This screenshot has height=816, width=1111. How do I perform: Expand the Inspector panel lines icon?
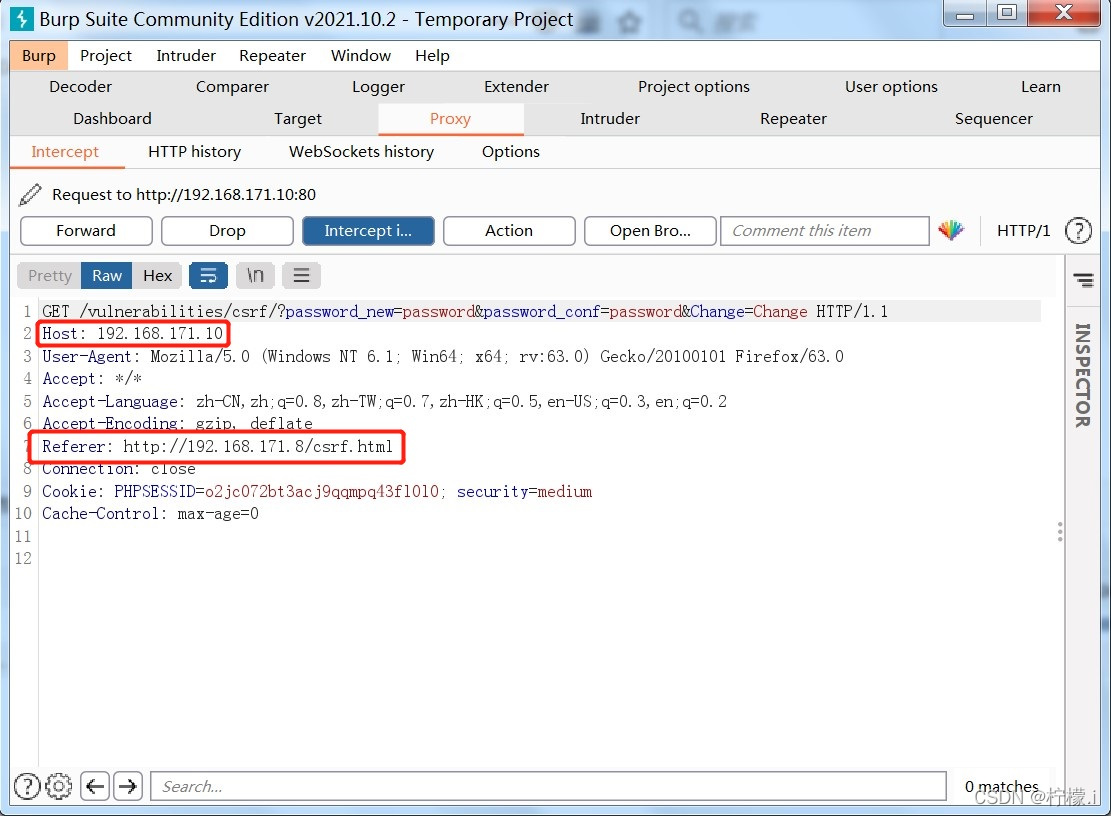point(1083,280)
